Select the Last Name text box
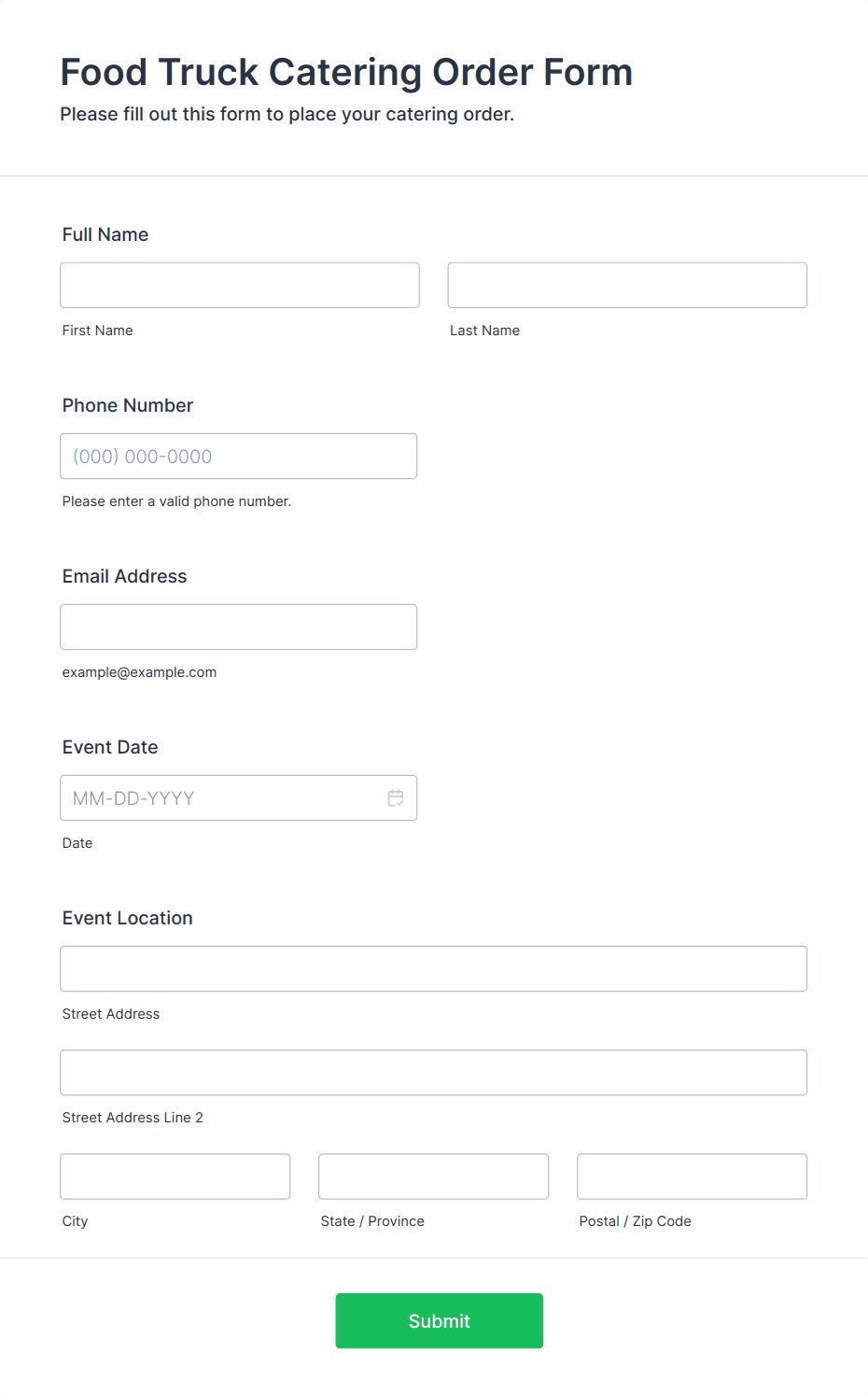 pos(627,285)
